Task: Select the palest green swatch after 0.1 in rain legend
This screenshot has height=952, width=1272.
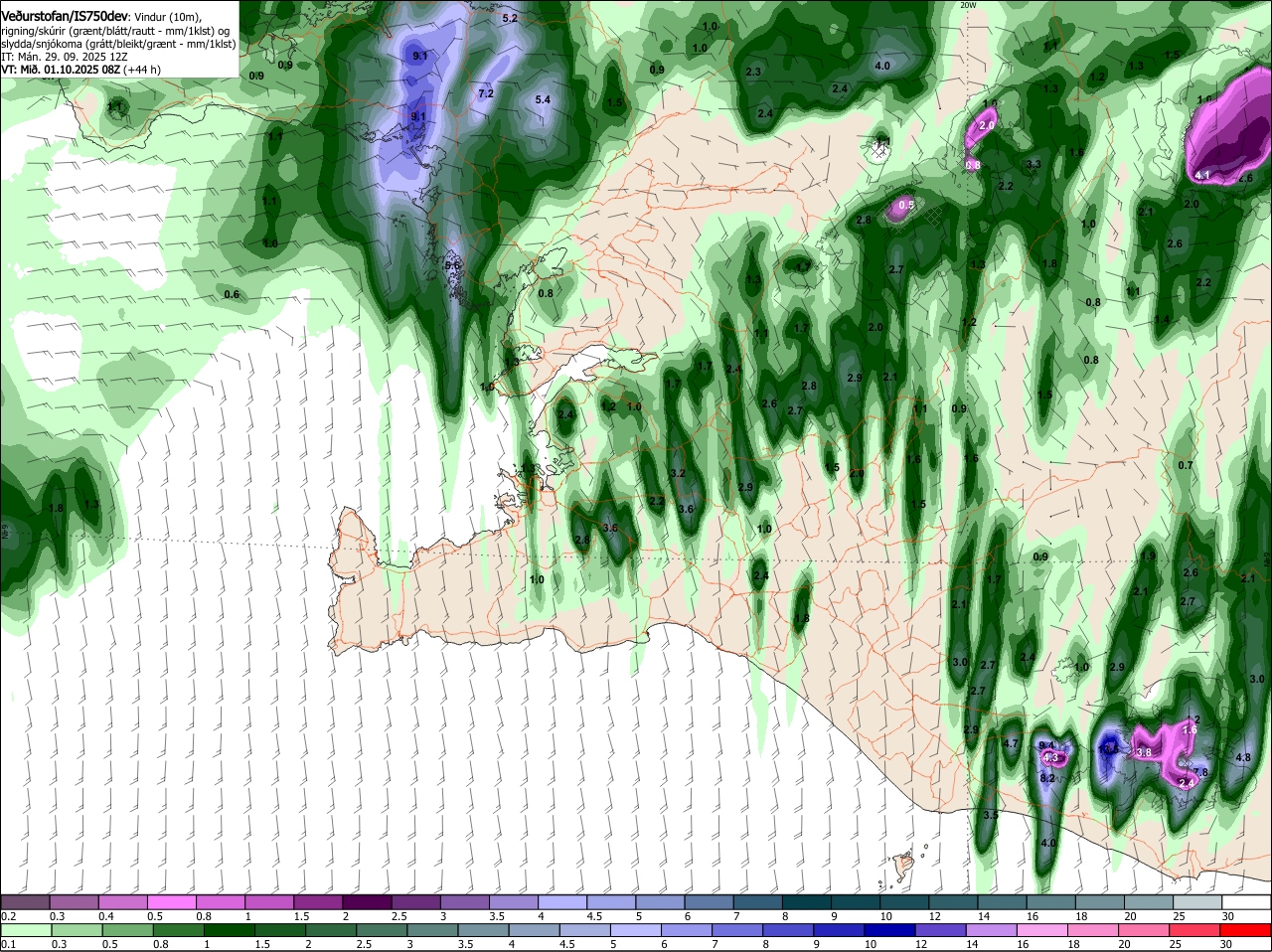Action: click(x=27, y=930)
